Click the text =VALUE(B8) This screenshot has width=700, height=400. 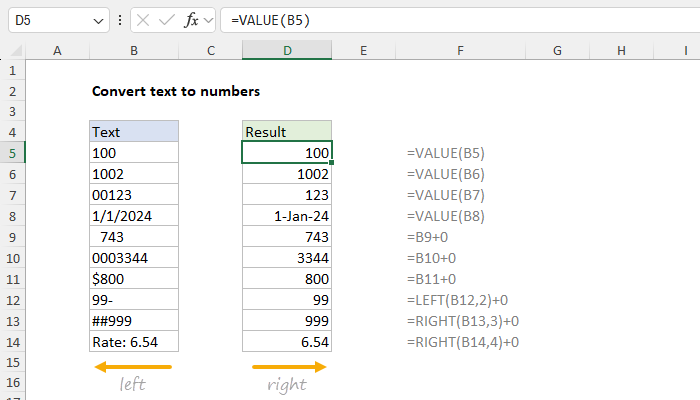tap(446, 216)
